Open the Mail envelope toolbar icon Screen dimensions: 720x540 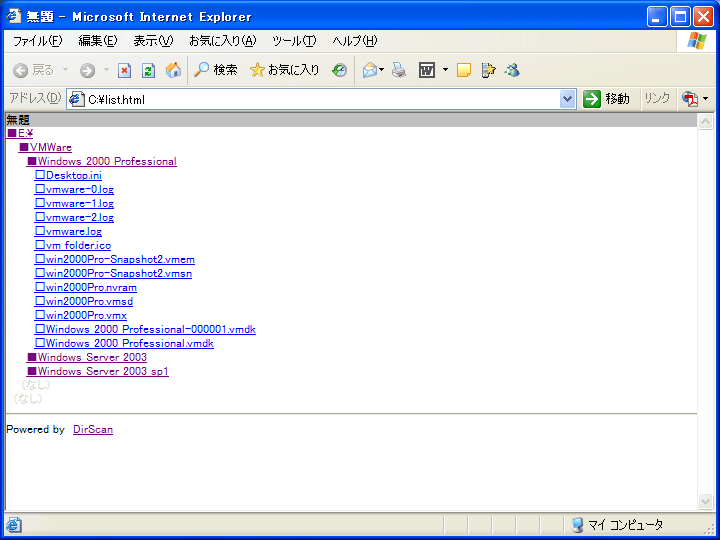tap(370, 70)
